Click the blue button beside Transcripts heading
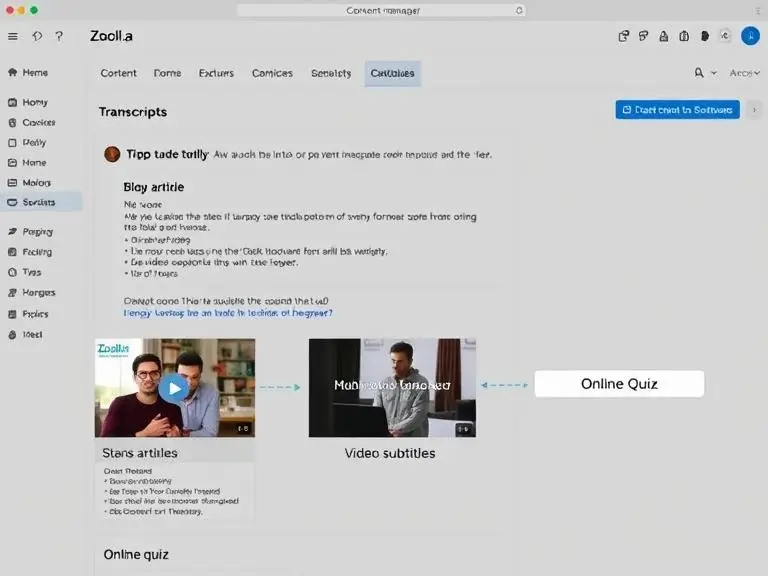Viewport: 768px width, 576px height. pos(677,110)
